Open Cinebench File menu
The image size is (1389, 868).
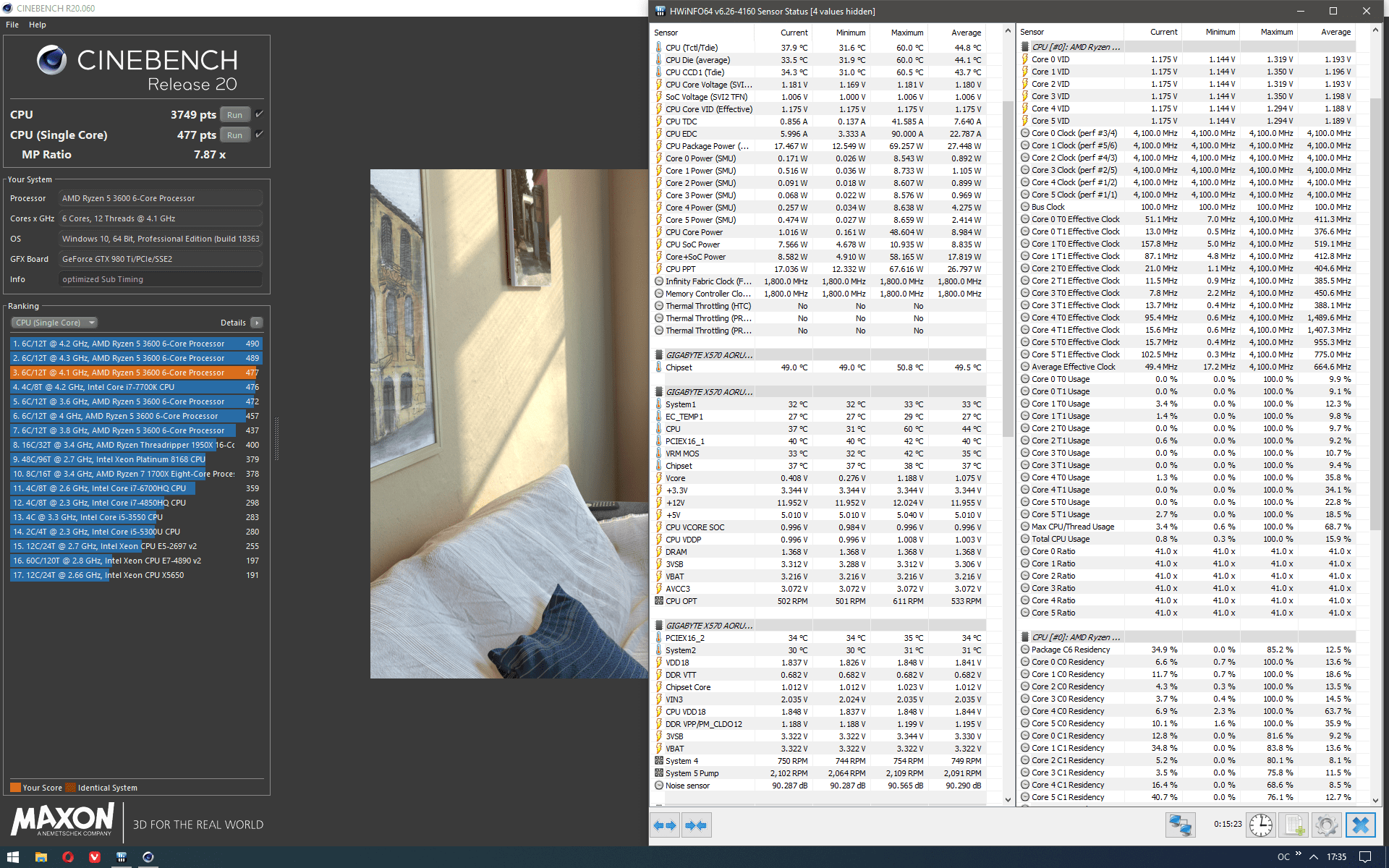(x=12, y=25)
